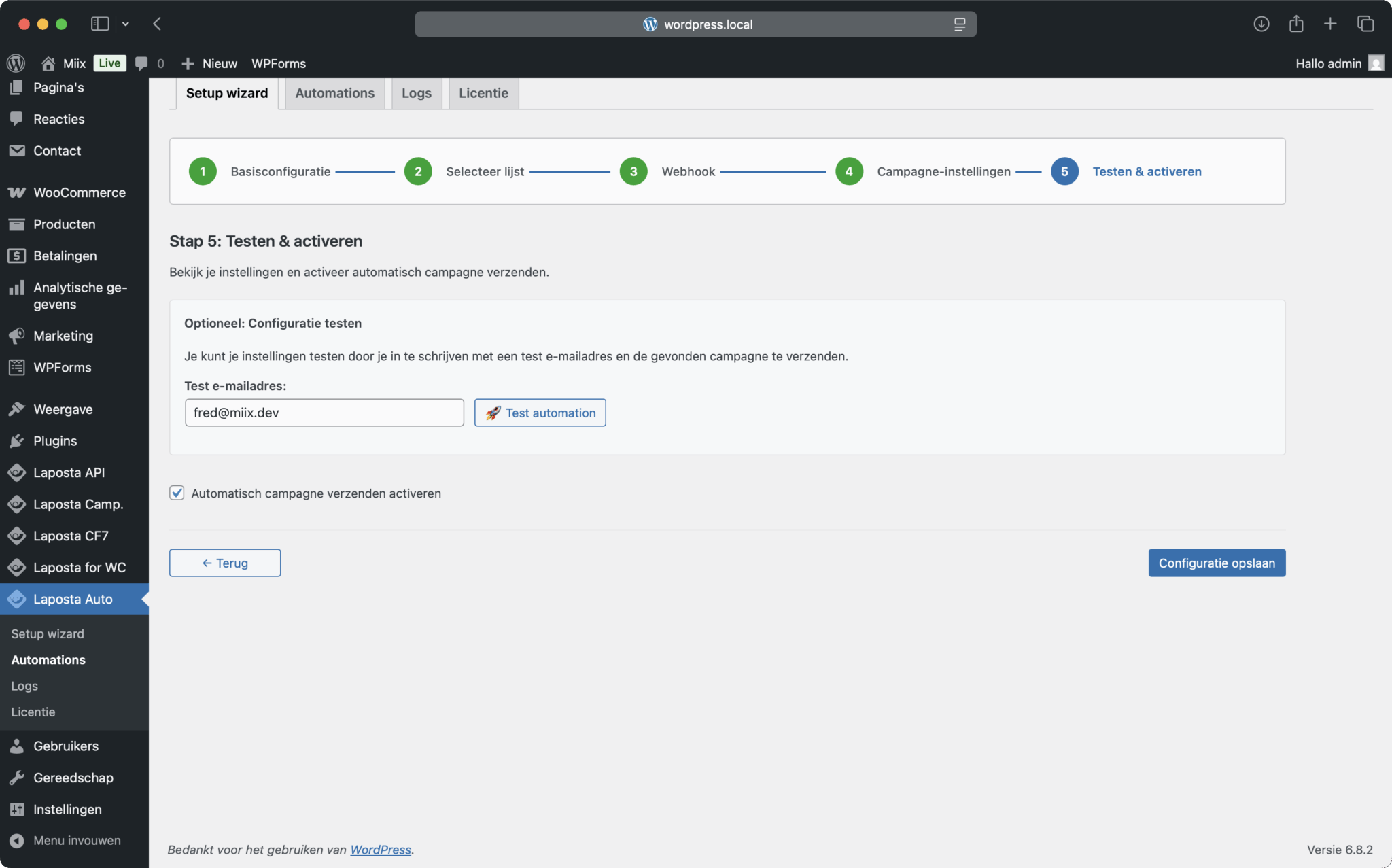Open the comments bubble icon in admin bar

(141, 63)
